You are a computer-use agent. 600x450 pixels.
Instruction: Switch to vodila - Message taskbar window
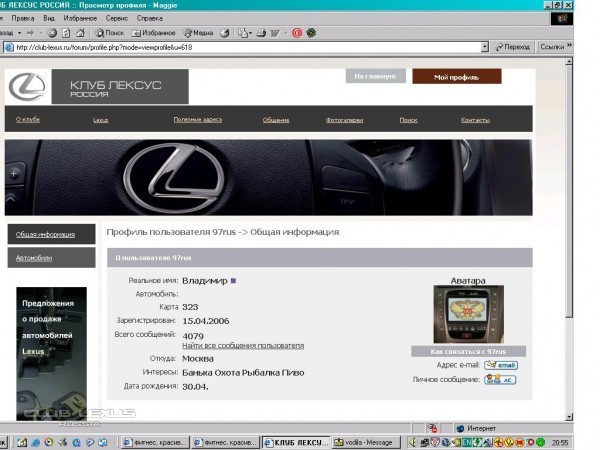(x=365, y=441)
